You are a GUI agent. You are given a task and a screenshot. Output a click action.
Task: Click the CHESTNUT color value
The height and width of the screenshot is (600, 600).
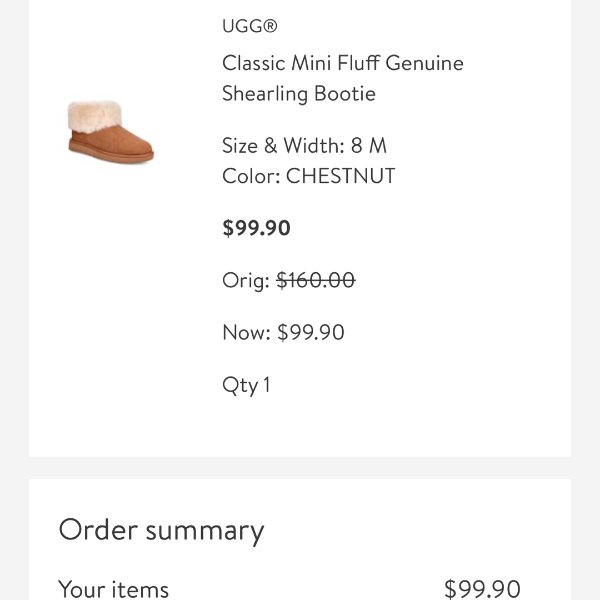341,176
